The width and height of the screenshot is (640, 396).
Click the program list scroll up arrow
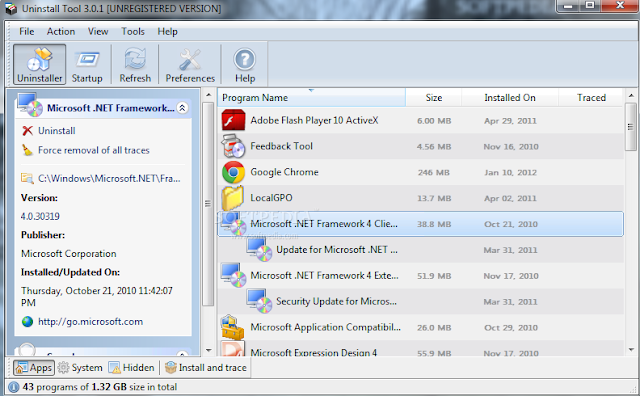coord(631,96)
